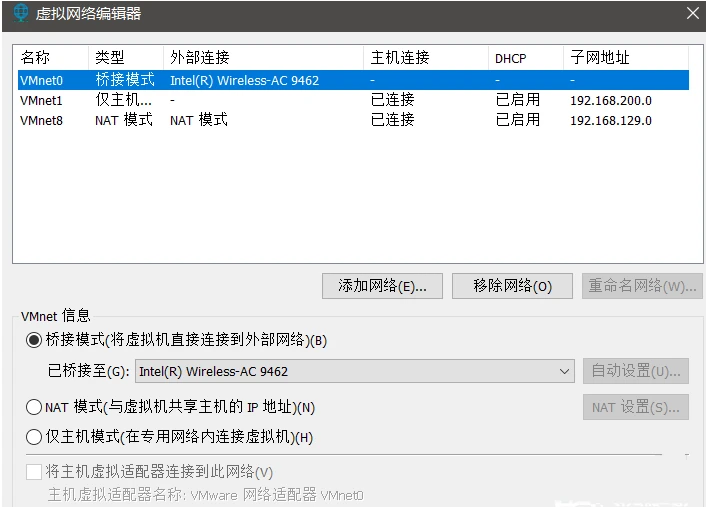Click the 自动设置(U)... button
This screenshot has height=507, width=706.
point(636,371)
